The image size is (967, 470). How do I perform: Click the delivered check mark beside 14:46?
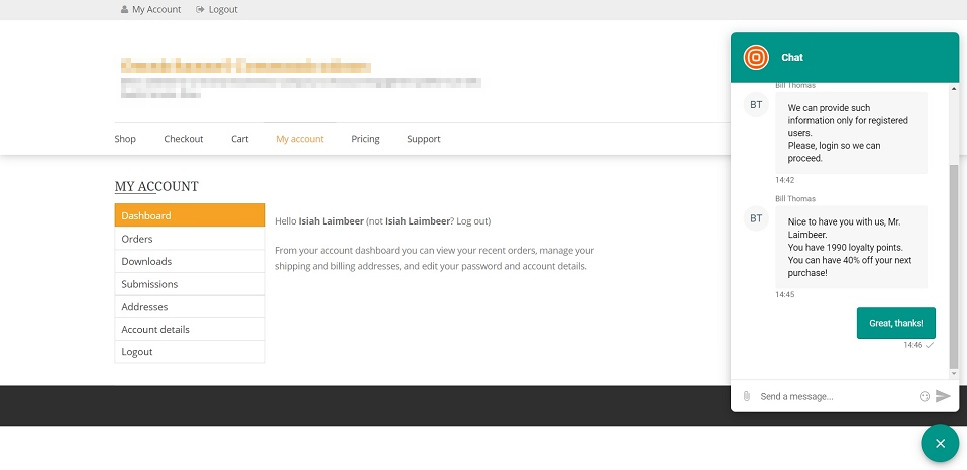tap(930, 345)
